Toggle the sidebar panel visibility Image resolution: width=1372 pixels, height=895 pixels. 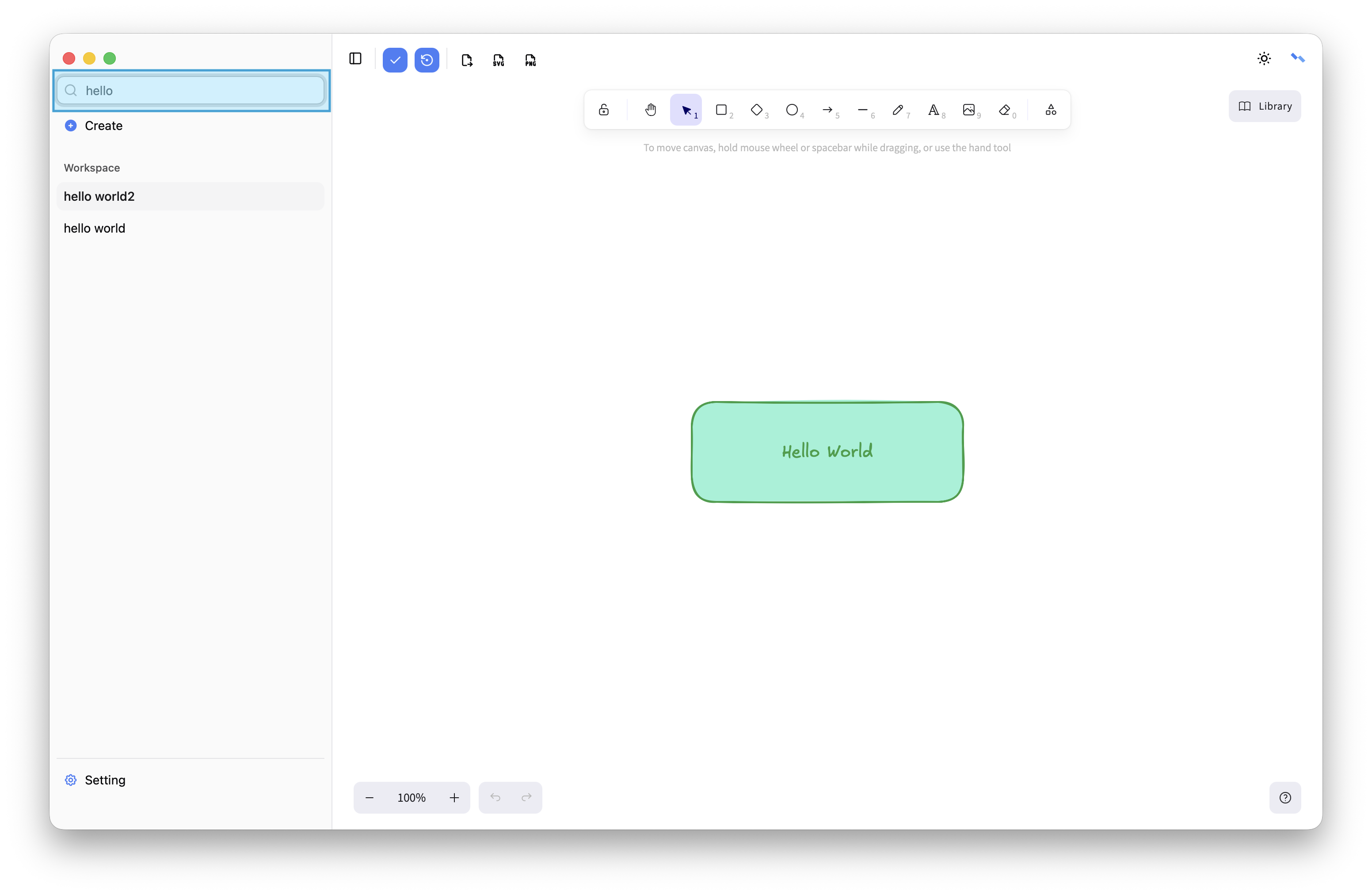point(355,59)
